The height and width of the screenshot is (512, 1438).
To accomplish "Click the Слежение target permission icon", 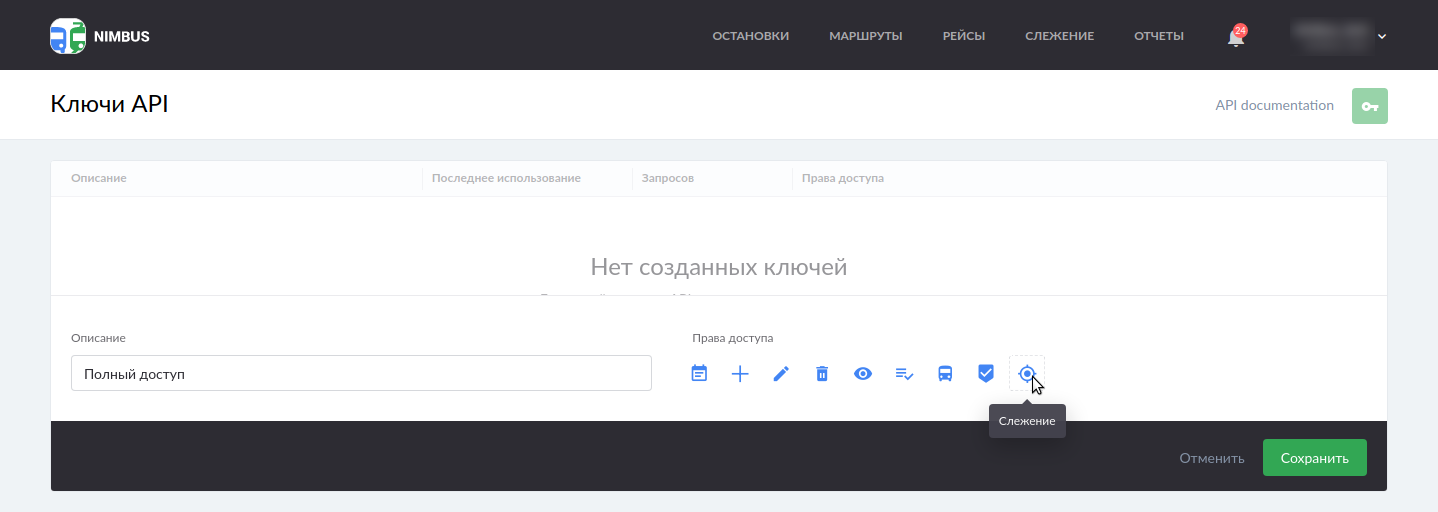I will tap(1026, 373).
